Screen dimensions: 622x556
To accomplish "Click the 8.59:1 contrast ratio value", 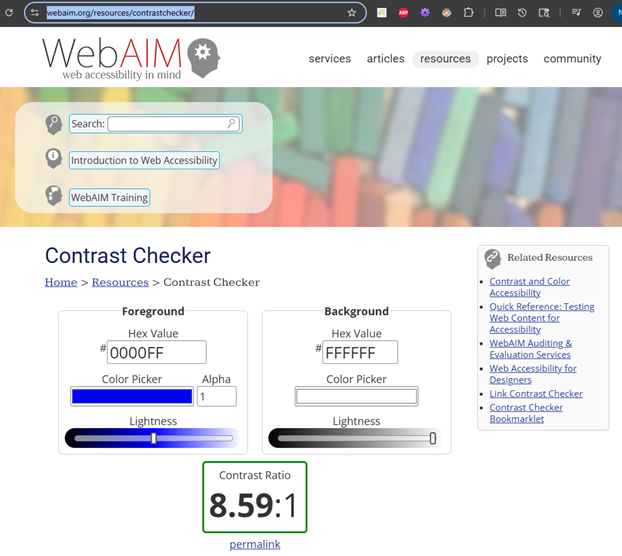I will (x=253, y=505).
